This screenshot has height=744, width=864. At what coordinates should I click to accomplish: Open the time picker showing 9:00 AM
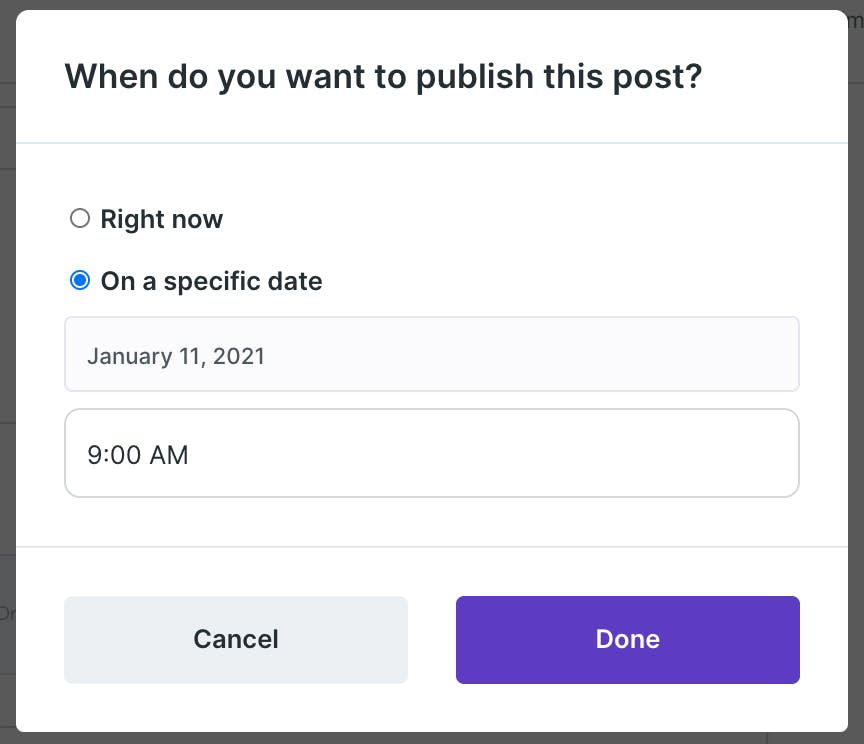point(432,453)
